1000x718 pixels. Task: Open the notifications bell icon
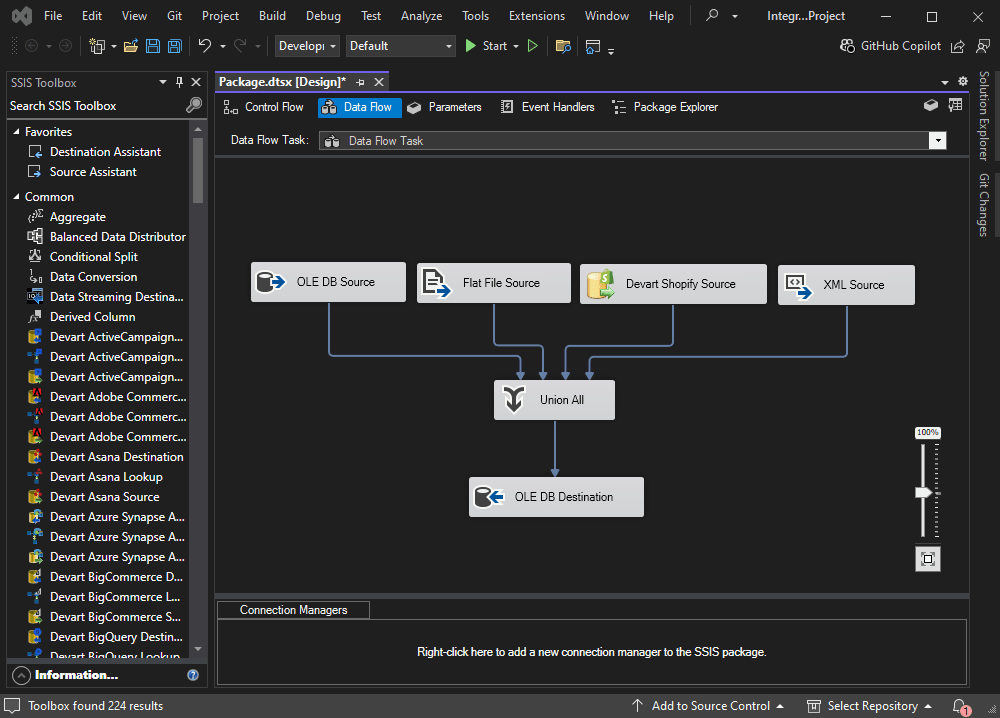point(960,706)
